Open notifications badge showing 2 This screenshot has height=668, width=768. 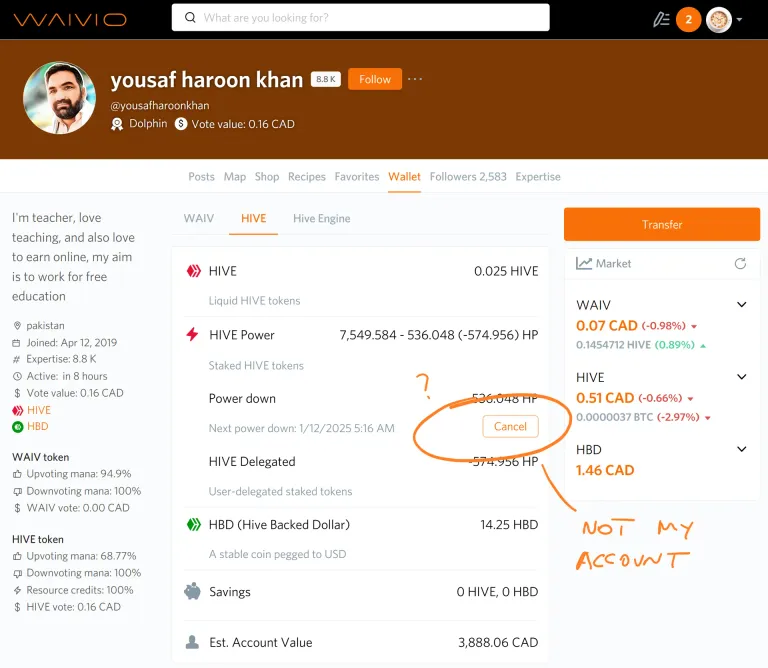[688, 20]
